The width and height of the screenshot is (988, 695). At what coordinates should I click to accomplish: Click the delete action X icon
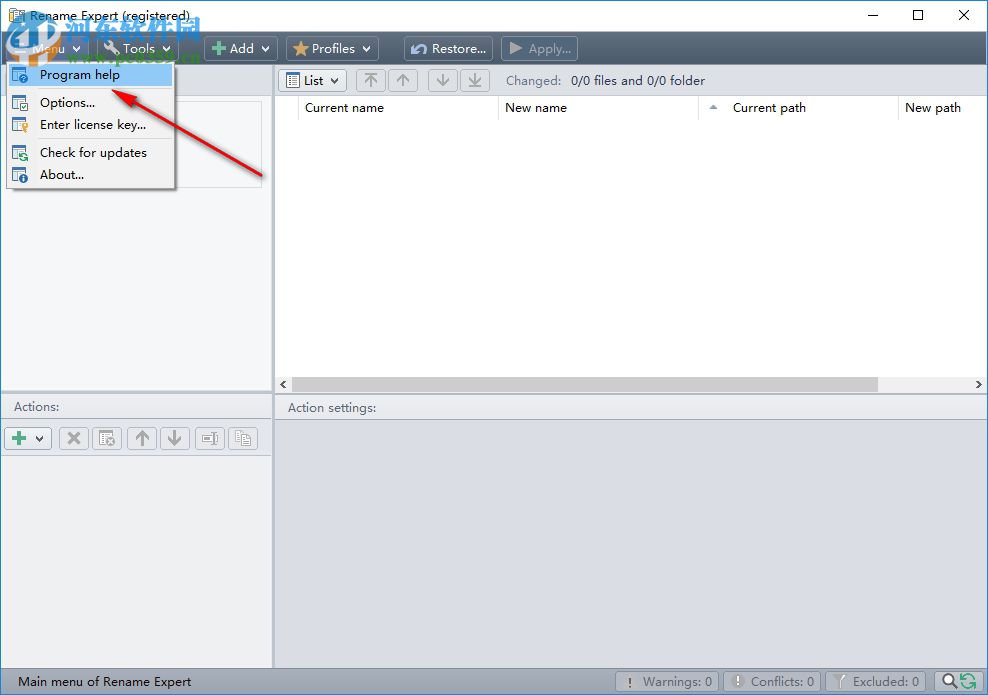(x=73, y=438)
